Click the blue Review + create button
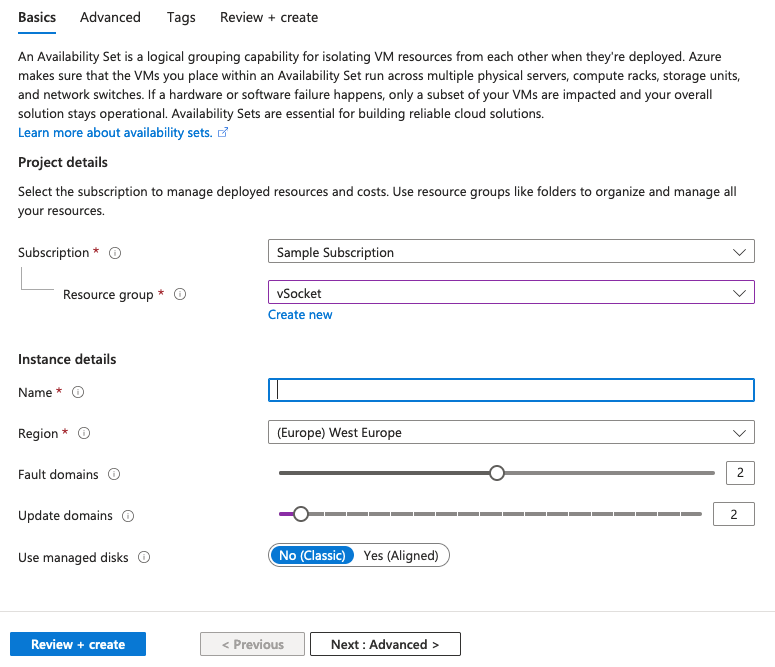 [x=78, y=644]
